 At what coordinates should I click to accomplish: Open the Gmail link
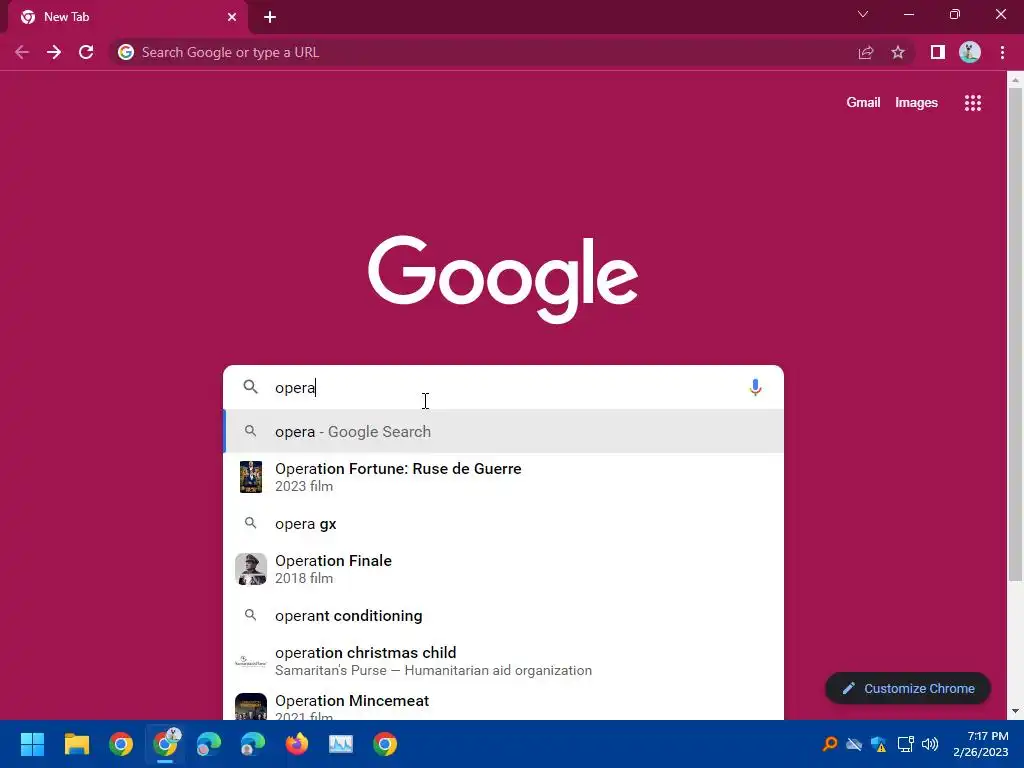point(863,103)
